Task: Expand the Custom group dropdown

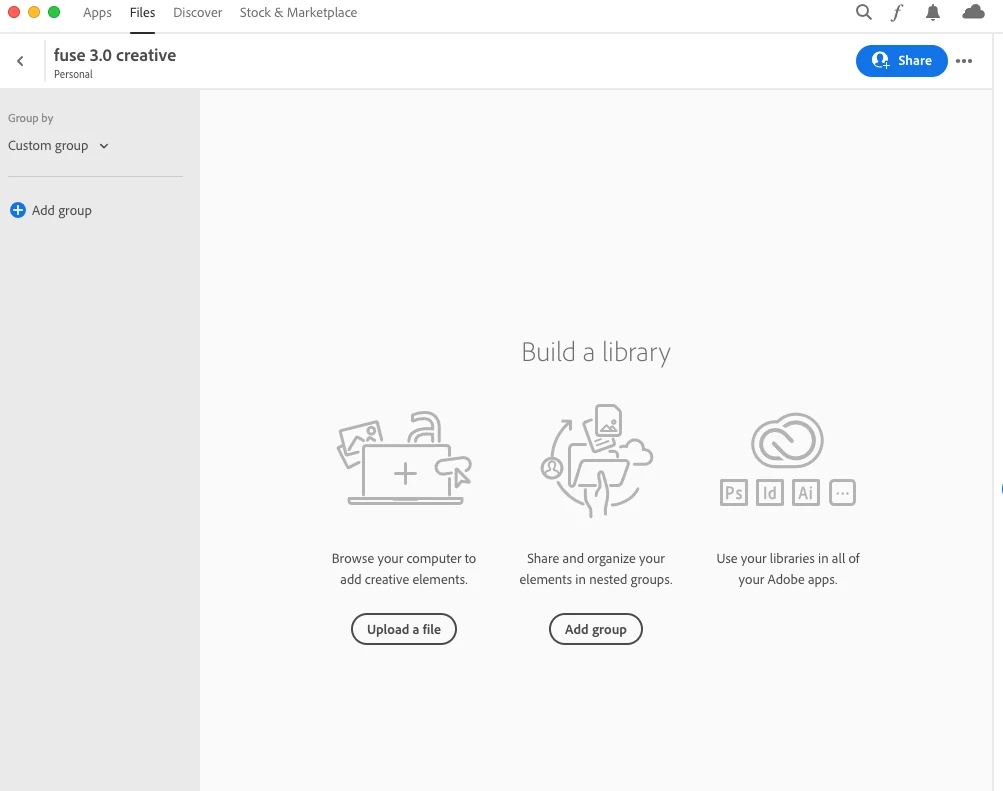Action: (58, 146)
